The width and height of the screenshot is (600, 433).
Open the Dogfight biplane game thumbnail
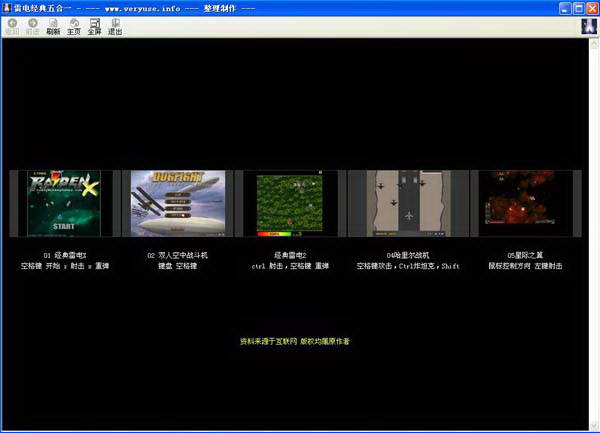[x=178, y=203]
